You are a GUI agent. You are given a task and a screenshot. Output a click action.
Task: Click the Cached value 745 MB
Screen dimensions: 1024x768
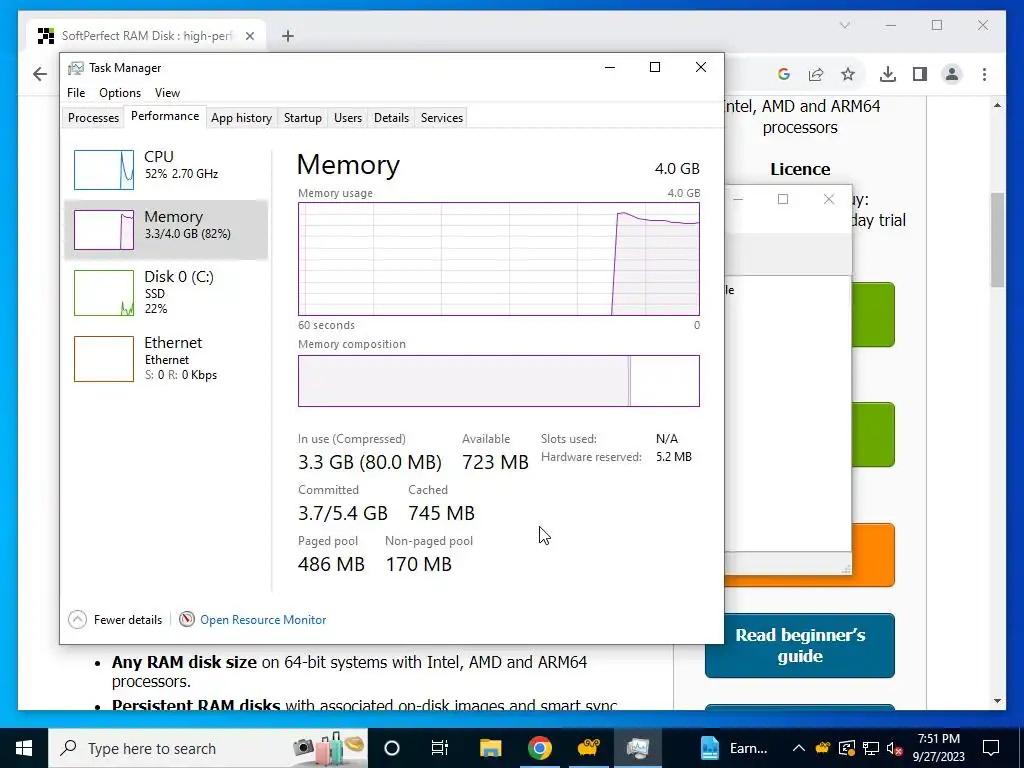click(x=441, y=513)
